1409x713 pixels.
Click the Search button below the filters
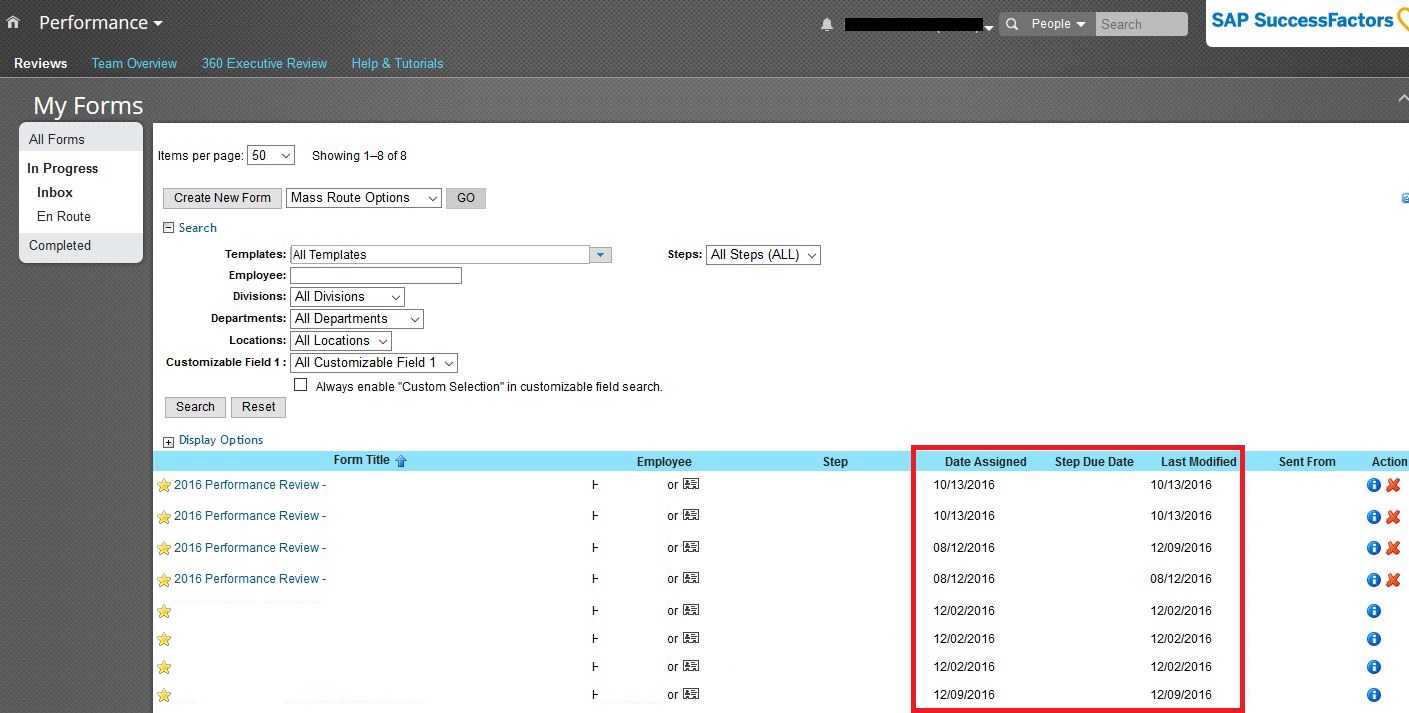(195, 407)
